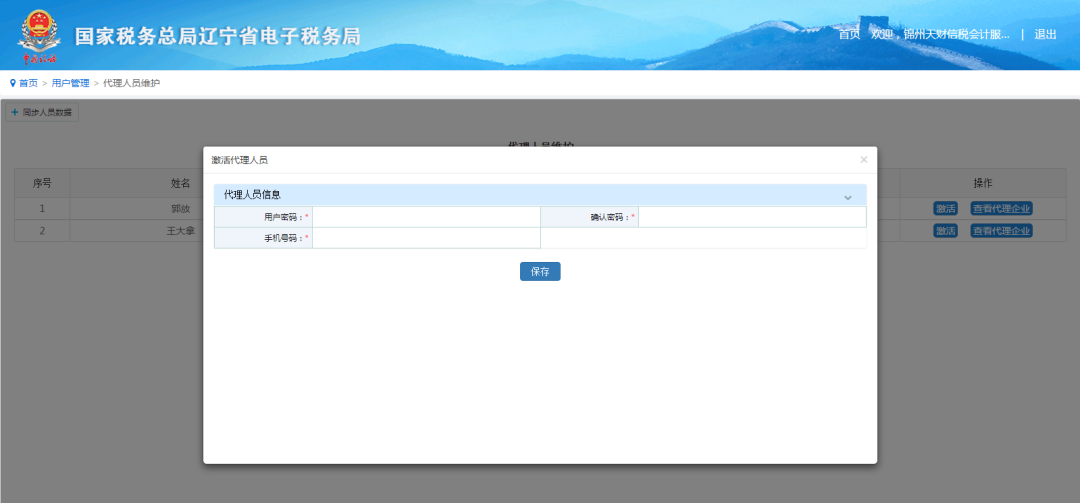
Task: Click the location pin icon in breadcrumb
Action: click(x=12, y=83)
